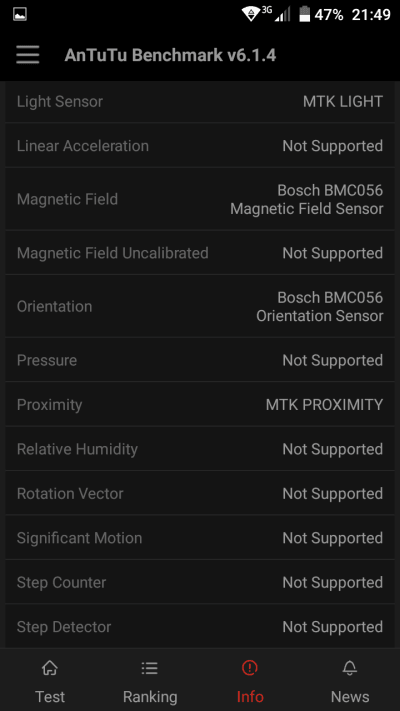Tap the Test home icon

pyautogui.click(x=50, y=667)
